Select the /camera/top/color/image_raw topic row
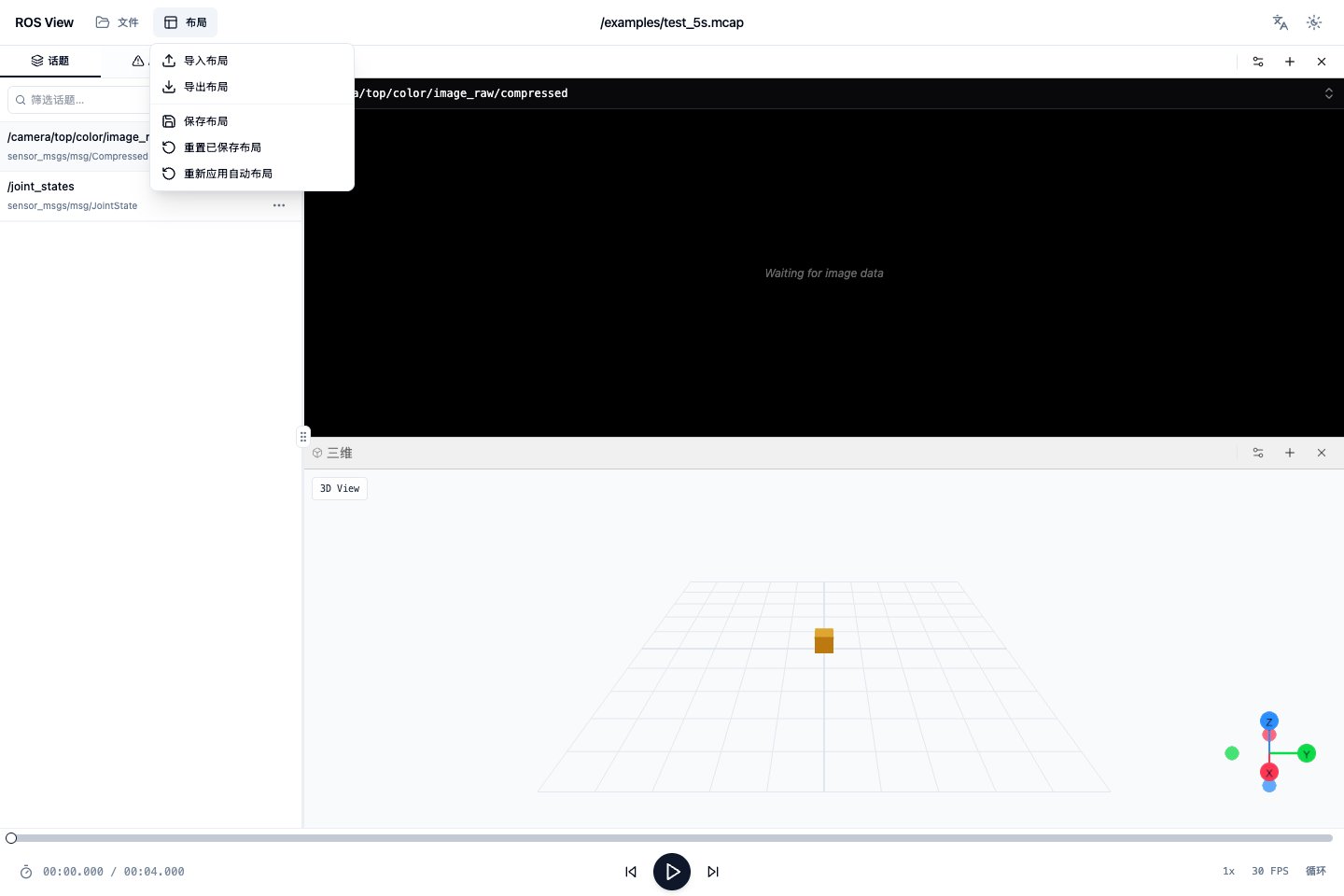1344x896 pixels. pos(77,147)
